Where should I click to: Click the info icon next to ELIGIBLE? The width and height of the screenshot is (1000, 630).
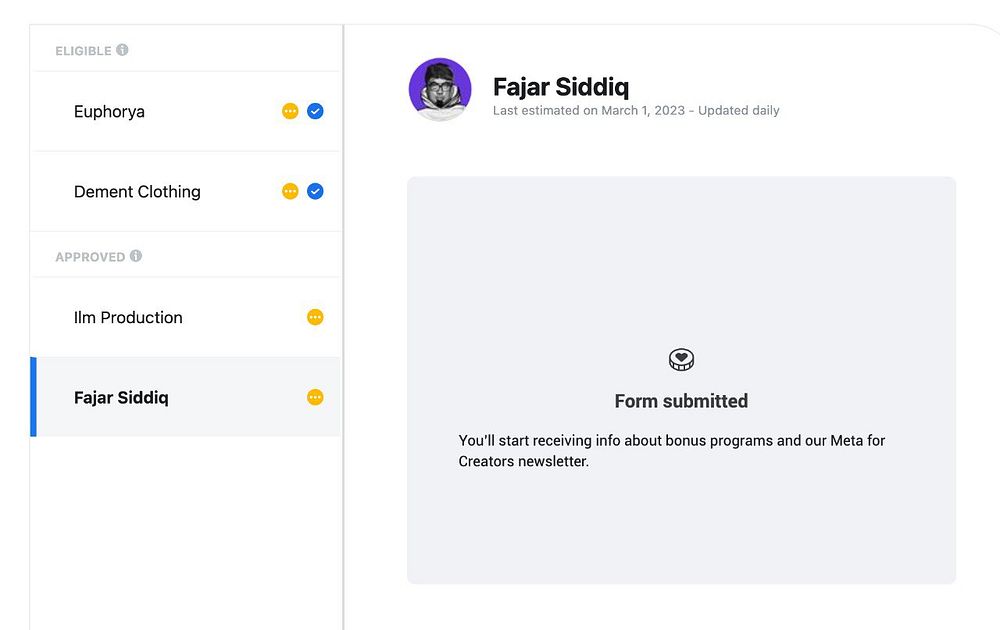[x=122, y=50]
